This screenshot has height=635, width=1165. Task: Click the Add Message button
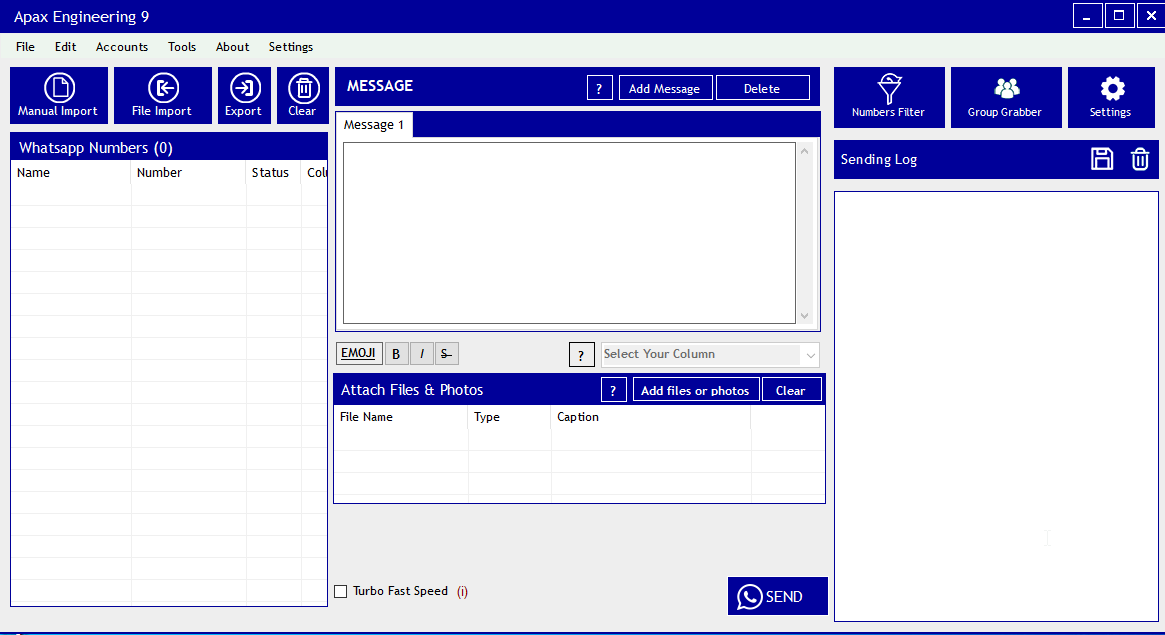point(664,88)
